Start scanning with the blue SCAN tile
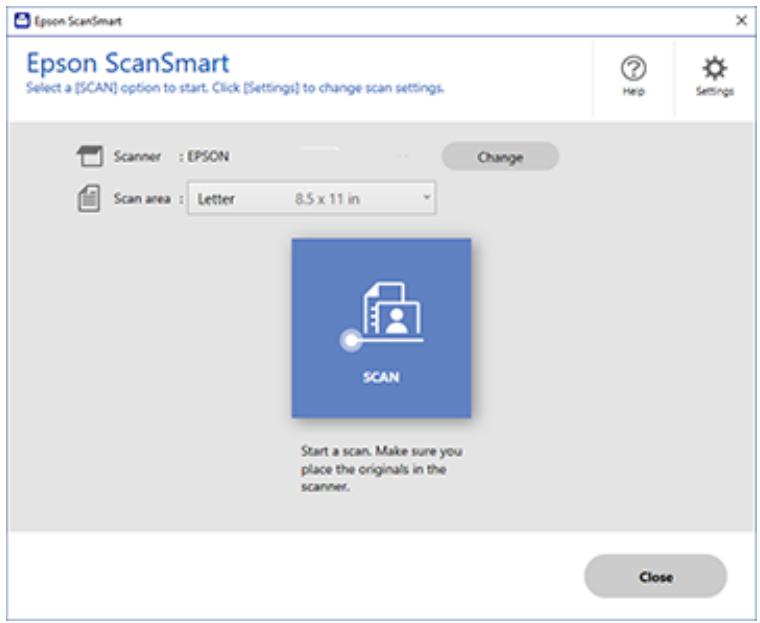Image resolution: width=760 pixels, height=623 pixels. [x=381, y=328]
